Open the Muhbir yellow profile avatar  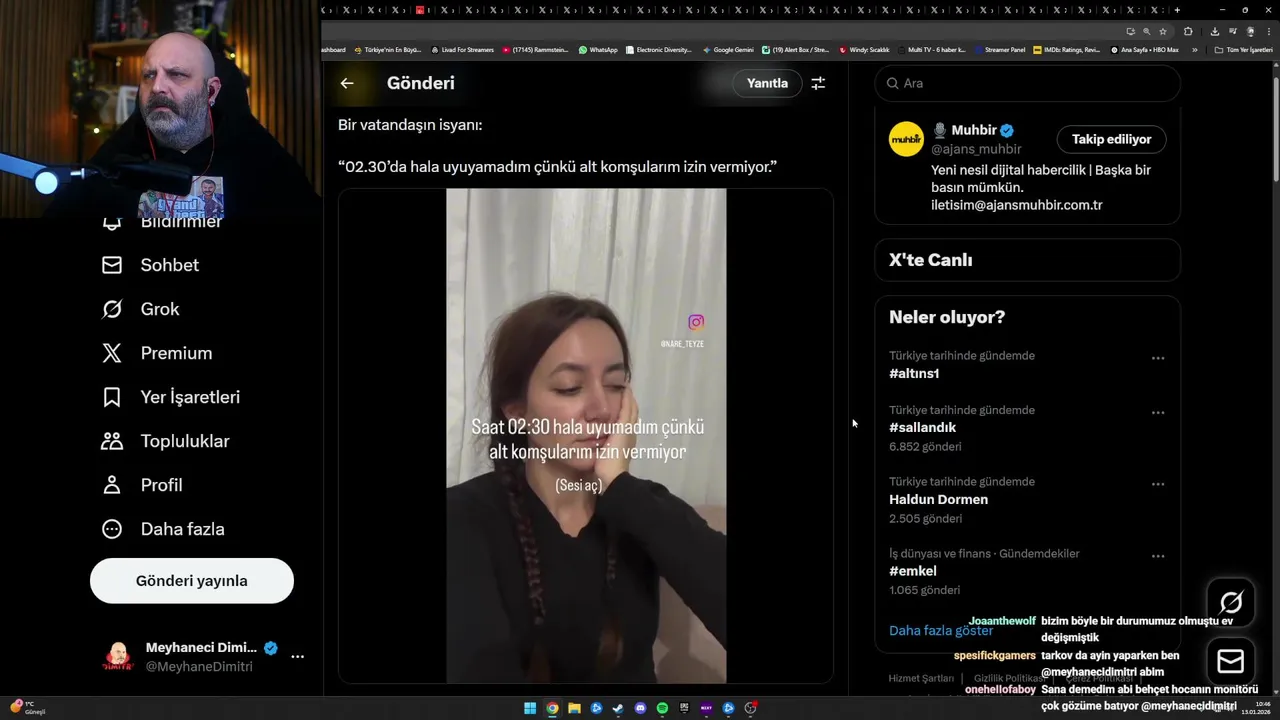[906, 139]
